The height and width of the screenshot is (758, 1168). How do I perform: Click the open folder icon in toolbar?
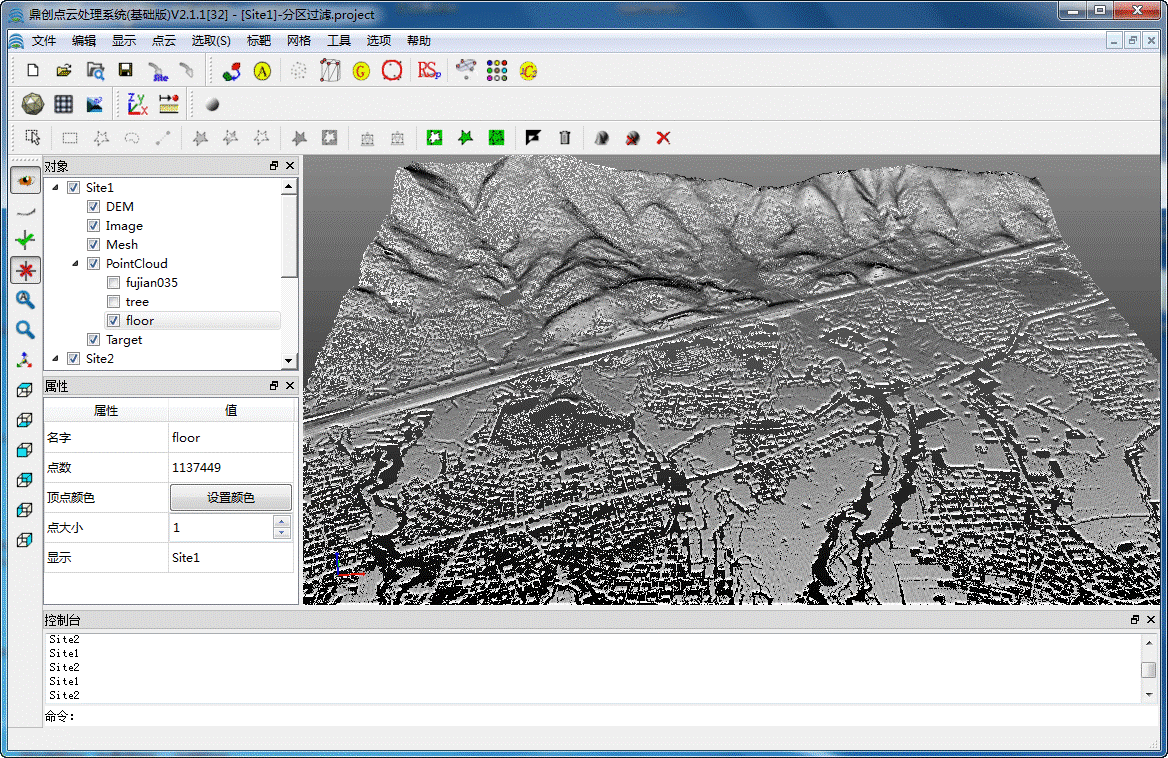63,70
